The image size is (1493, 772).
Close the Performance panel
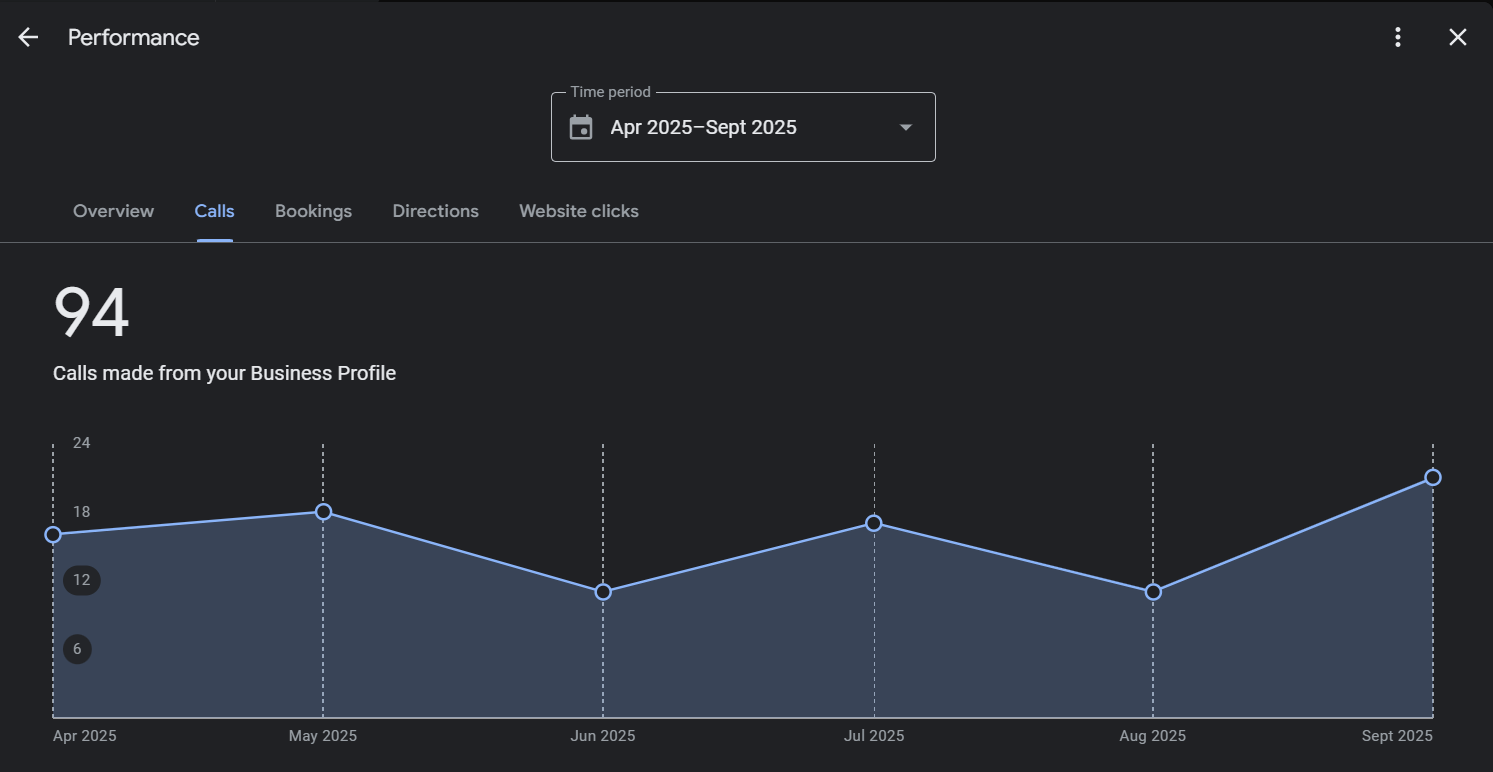point(1458,38)
